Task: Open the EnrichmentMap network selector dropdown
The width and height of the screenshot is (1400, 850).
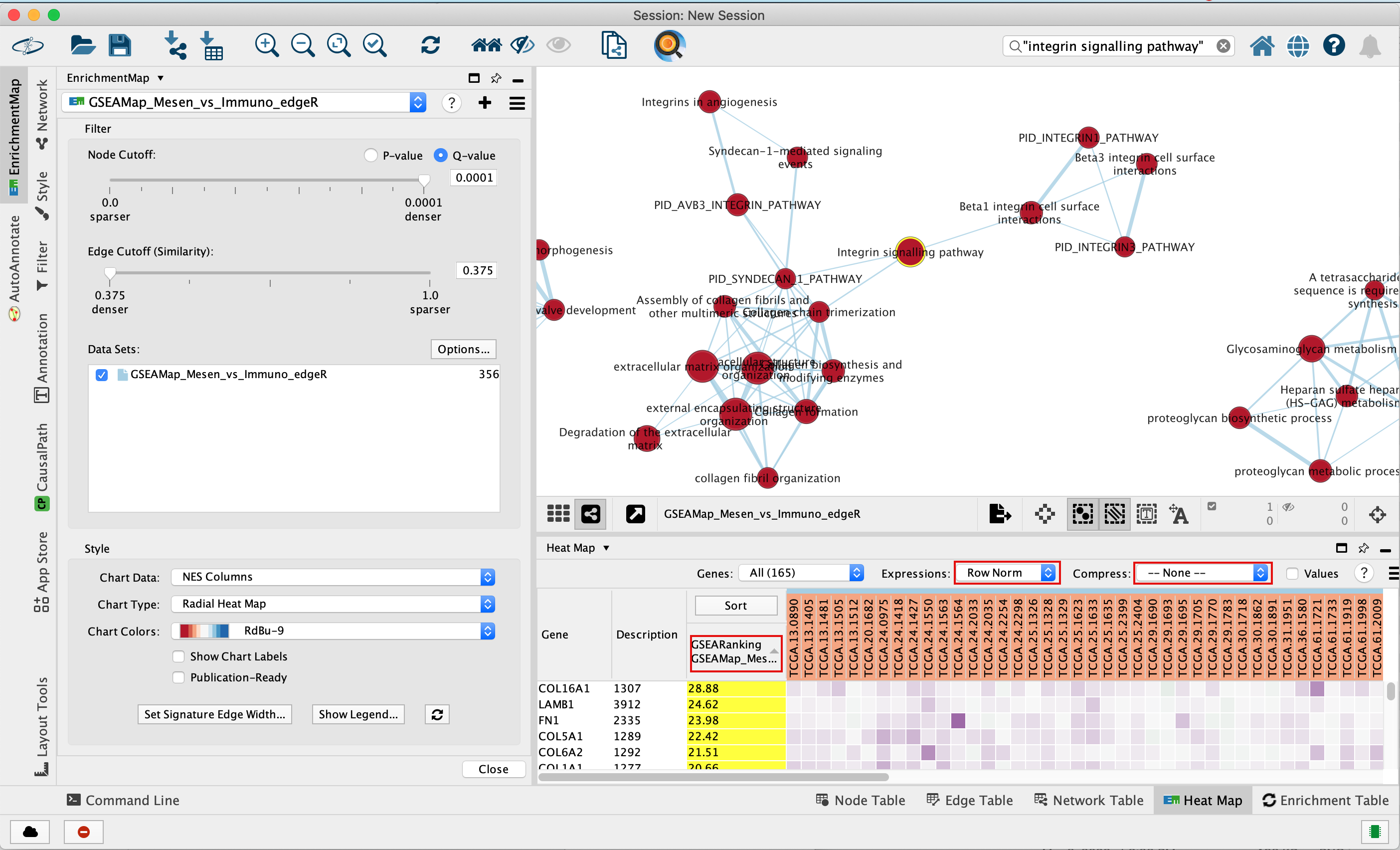Action: (244, 102)
